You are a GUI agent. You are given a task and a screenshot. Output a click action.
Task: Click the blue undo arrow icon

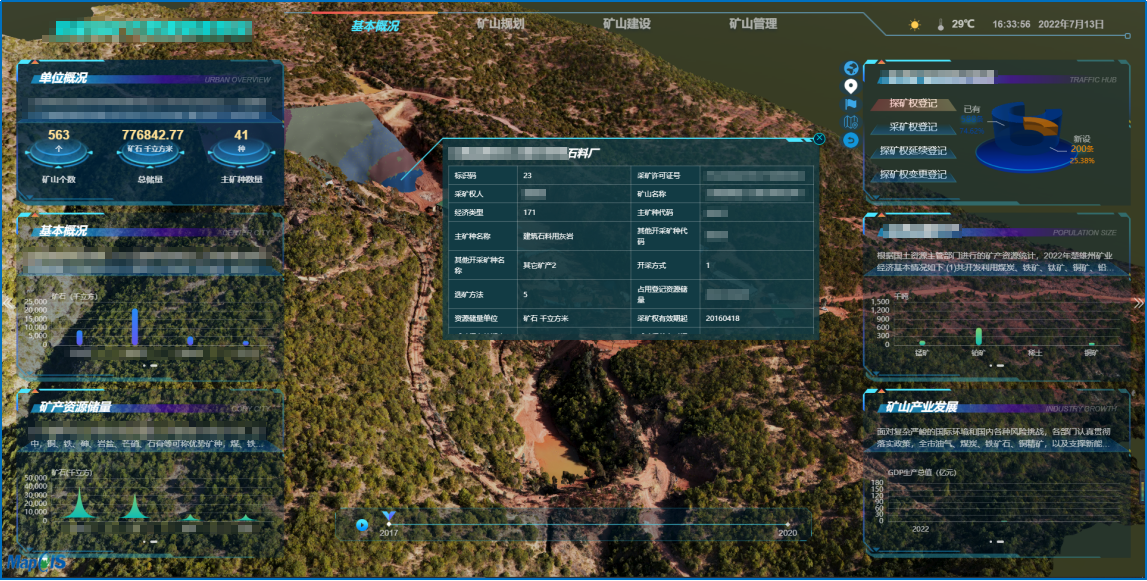[851, 140]
